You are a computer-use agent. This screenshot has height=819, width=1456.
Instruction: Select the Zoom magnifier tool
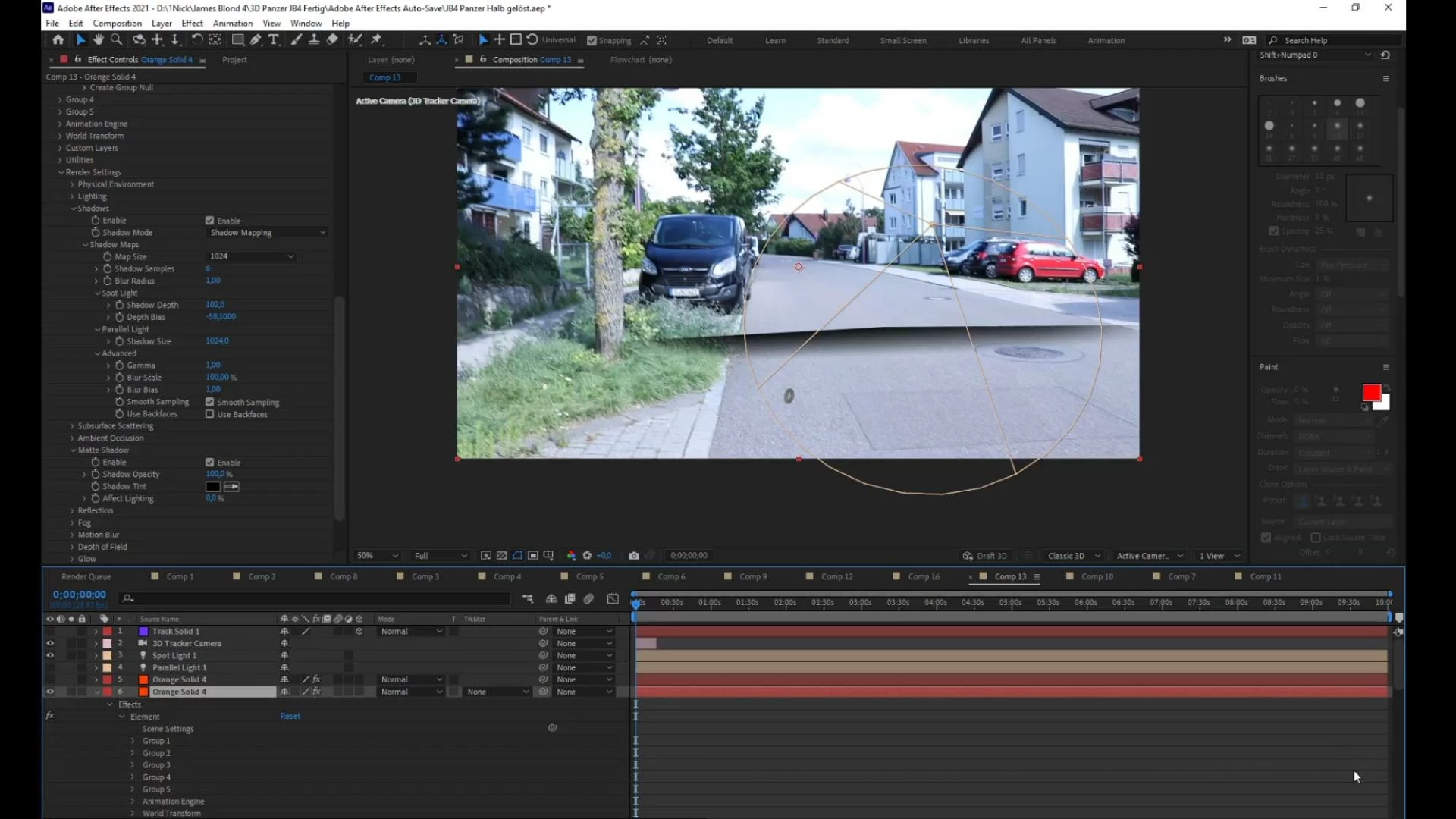pyautogui.click(x=116, y=40)
